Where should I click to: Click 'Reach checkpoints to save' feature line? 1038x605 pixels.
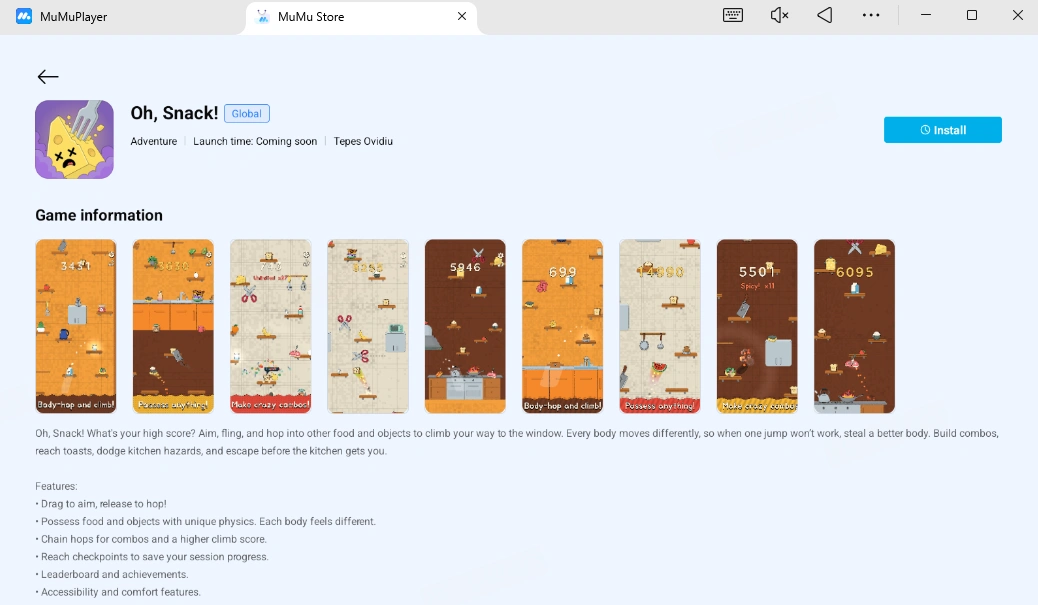click(x=152, y=557)
